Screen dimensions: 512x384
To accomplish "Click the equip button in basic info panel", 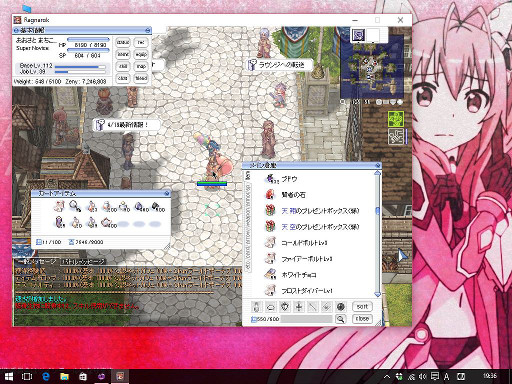I will pyautogui.click(x=141, y=54).
